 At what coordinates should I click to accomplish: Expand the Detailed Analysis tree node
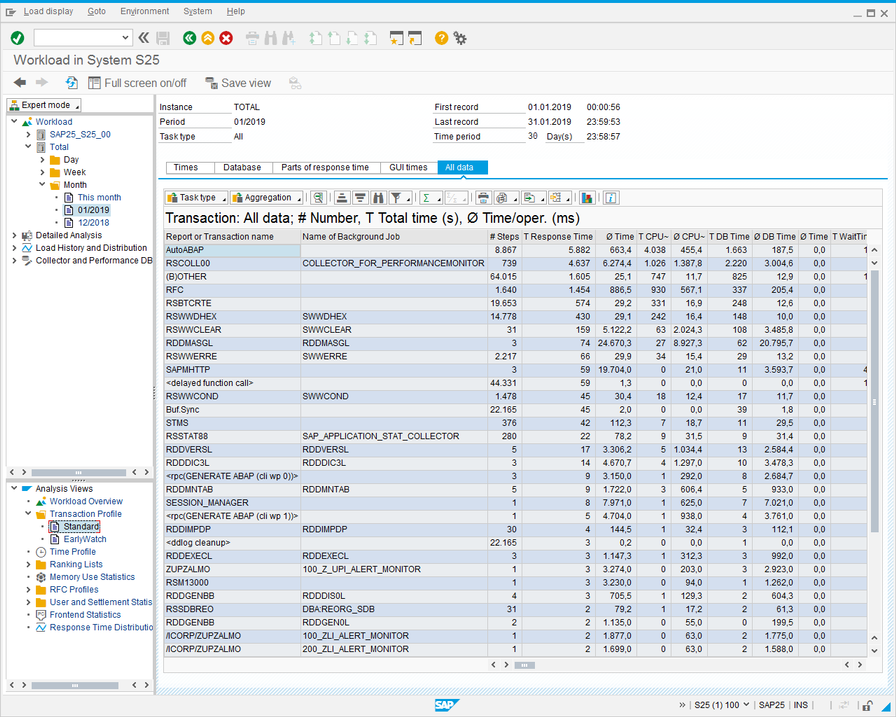tap(15, 235)
